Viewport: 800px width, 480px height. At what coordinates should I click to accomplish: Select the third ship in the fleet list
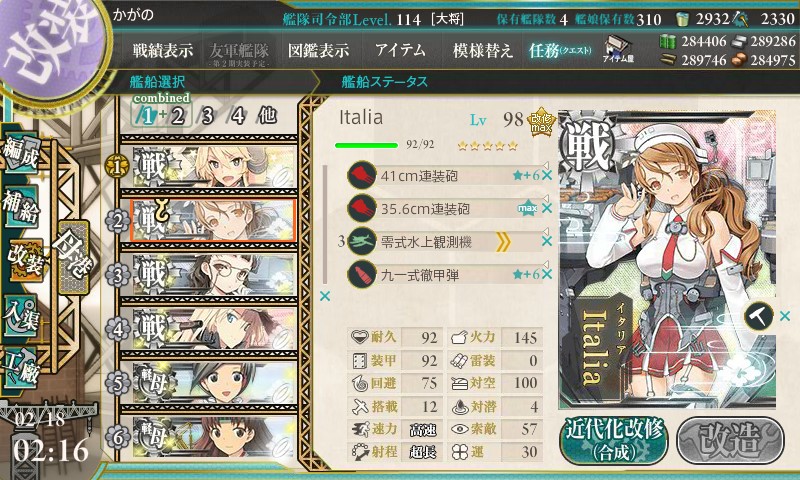(x=209, y=275)
